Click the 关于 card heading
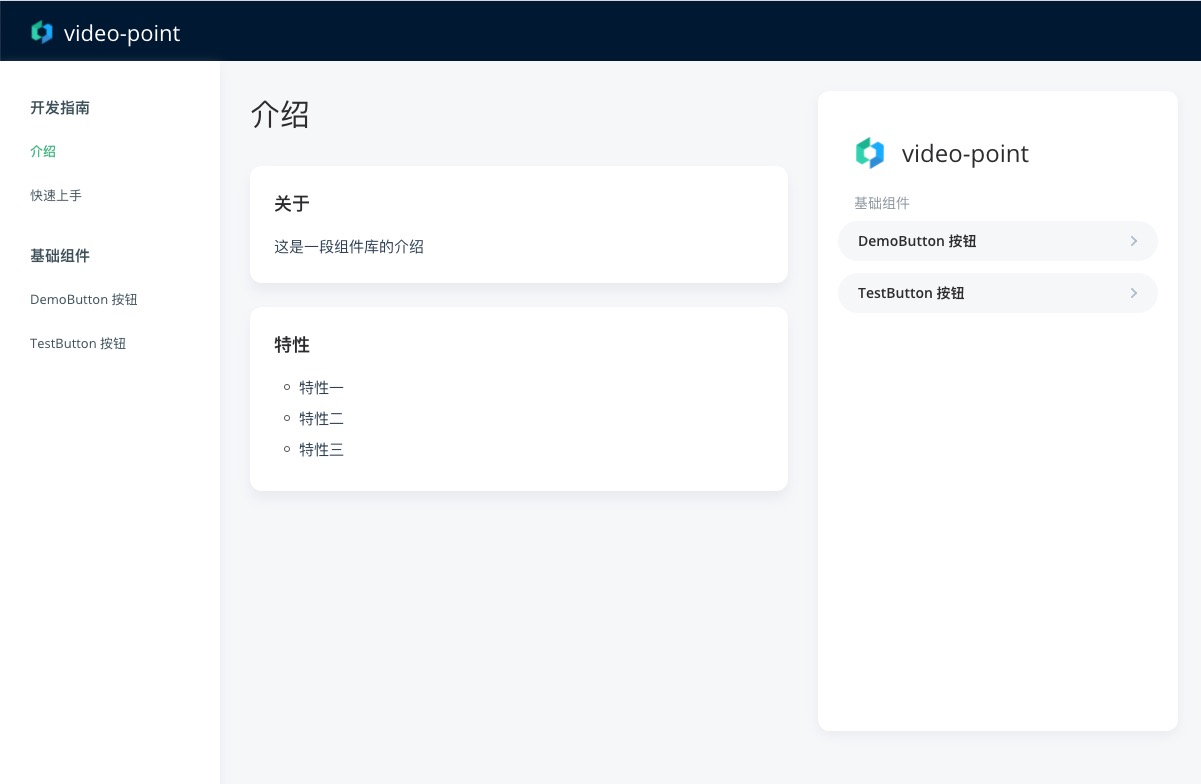 click(x=292, y=204)
